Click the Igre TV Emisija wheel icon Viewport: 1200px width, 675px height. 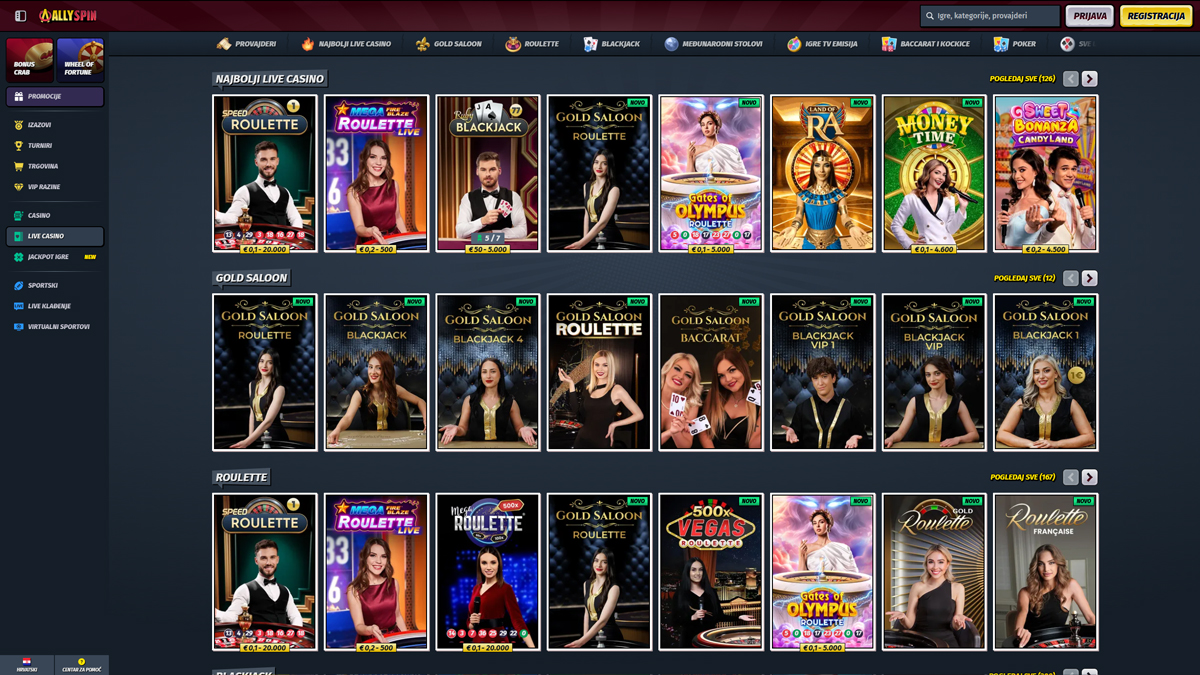(794, 44)
